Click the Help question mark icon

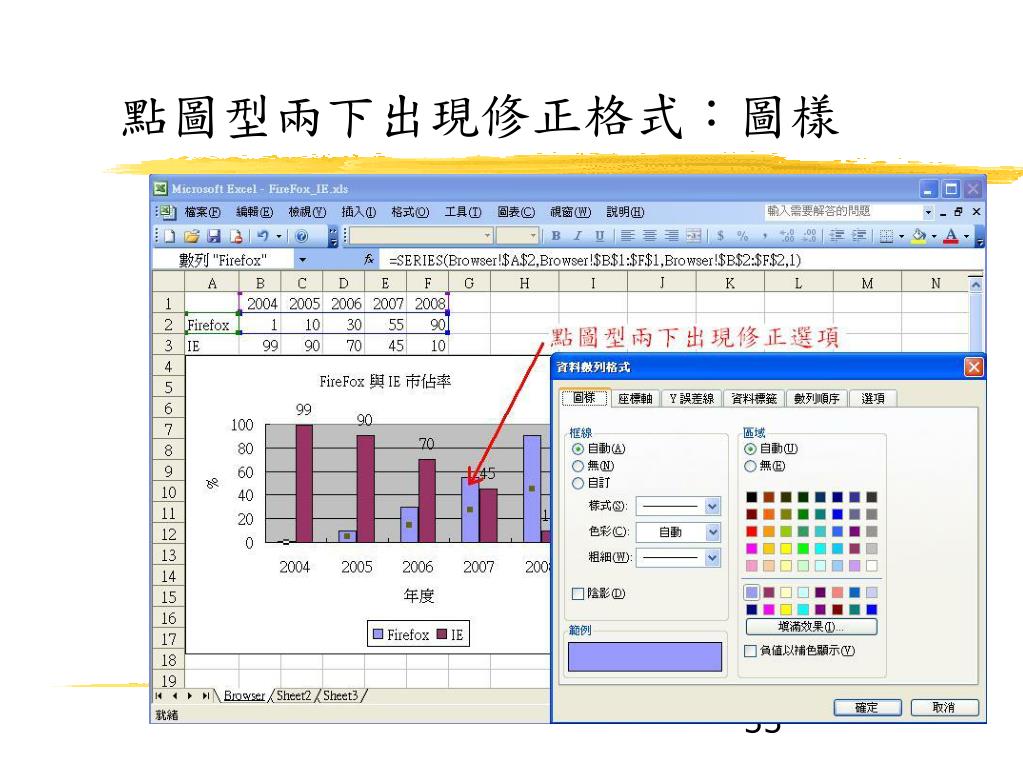[301, 236]
